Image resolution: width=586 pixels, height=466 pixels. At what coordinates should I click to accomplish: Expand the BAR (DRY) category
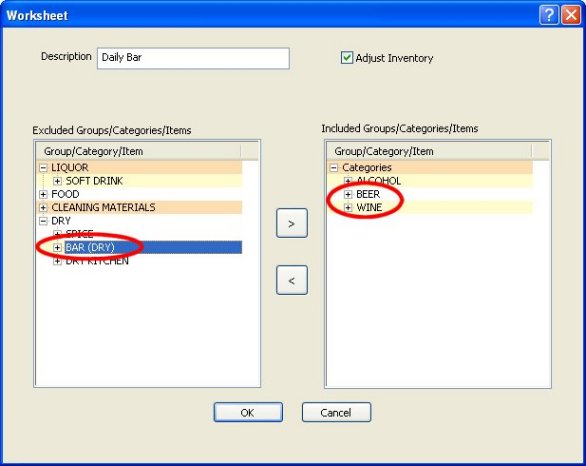(x=57, y=247)
